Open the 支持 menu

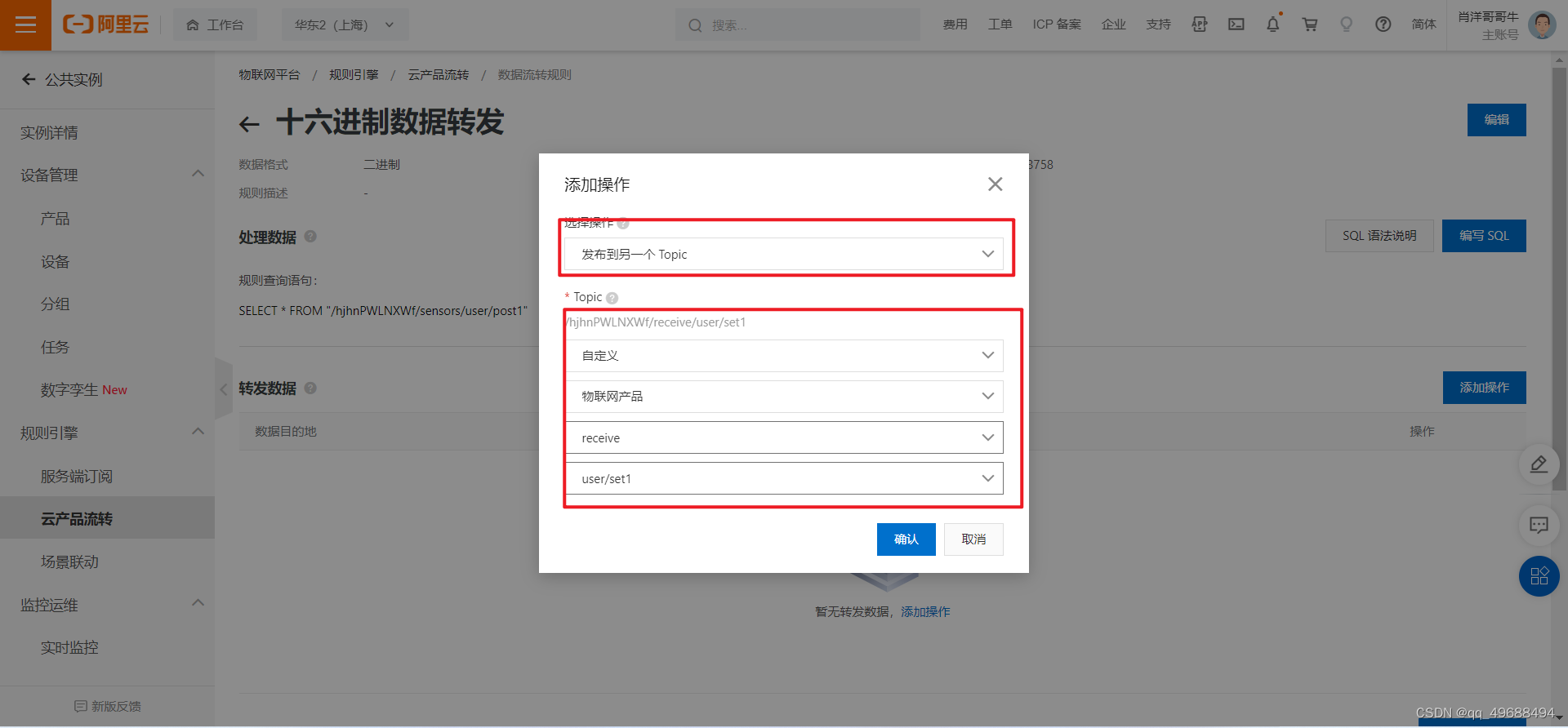coord(1158,24)
